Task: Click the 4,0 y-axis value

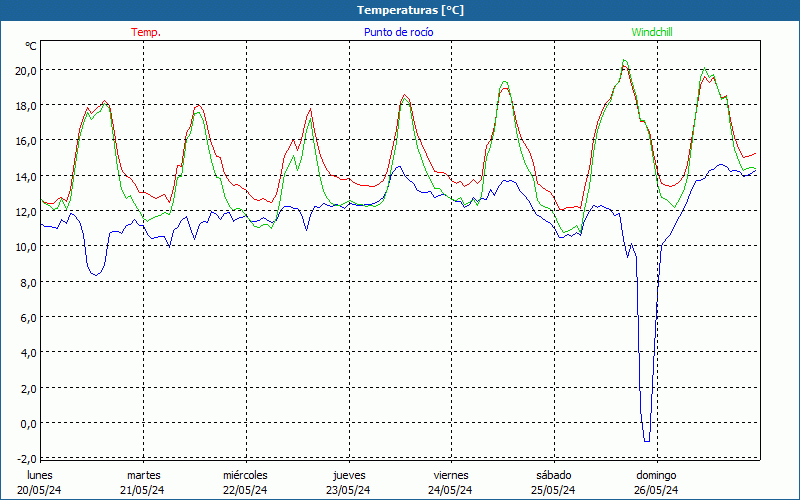Action: (x=28, y=353)
